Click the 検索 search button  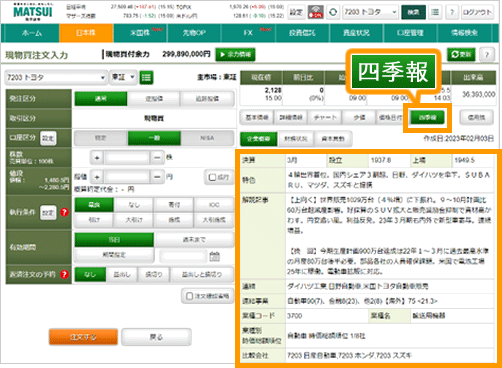pos(413,12)
